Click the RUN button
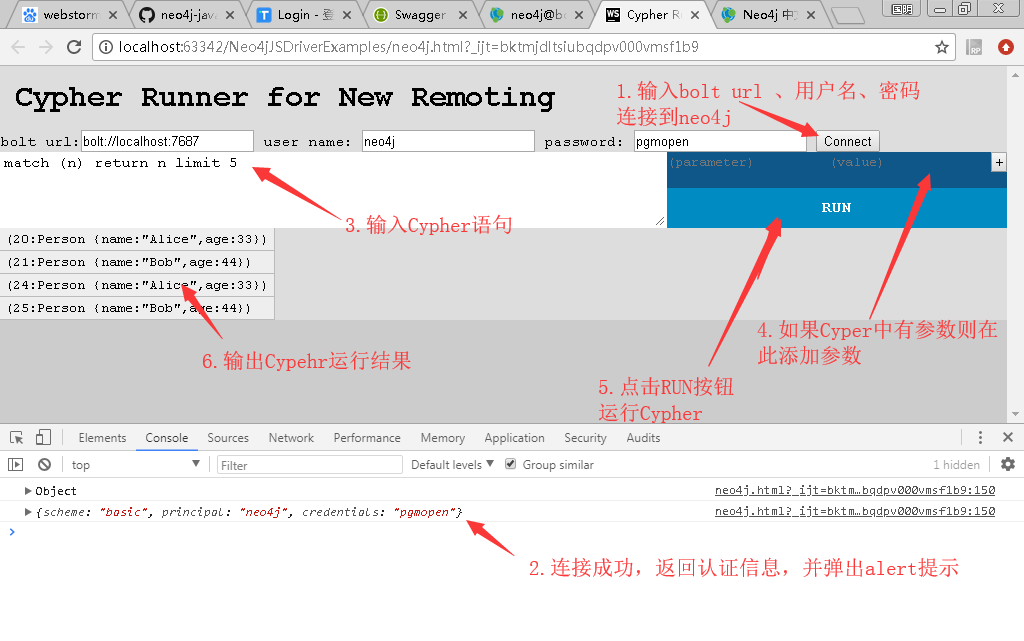The image size is (1024, 641). tap(837, 208)
